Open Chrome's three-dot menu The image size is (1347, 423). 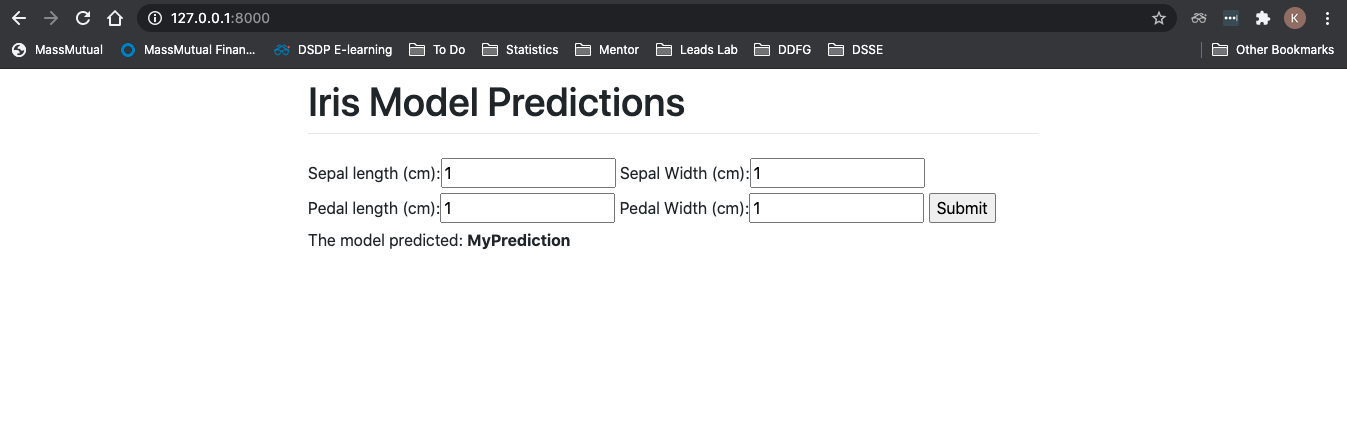click(x=1328, y=18)
